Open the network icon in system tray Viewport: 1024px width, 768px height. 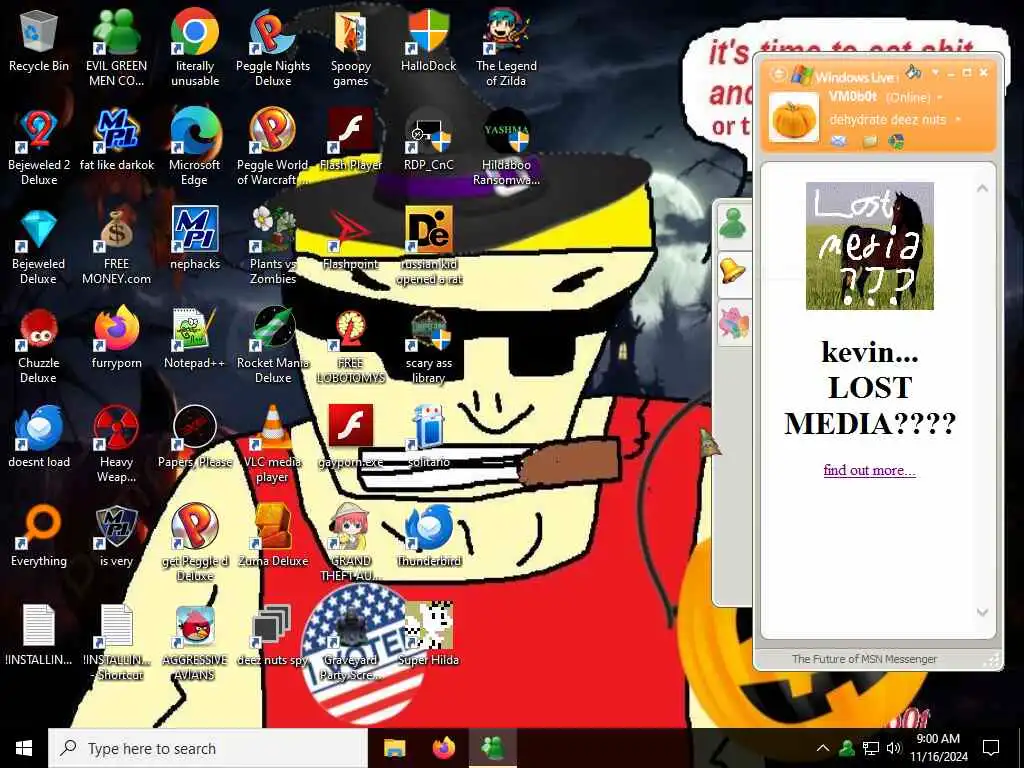coord(871,748)
